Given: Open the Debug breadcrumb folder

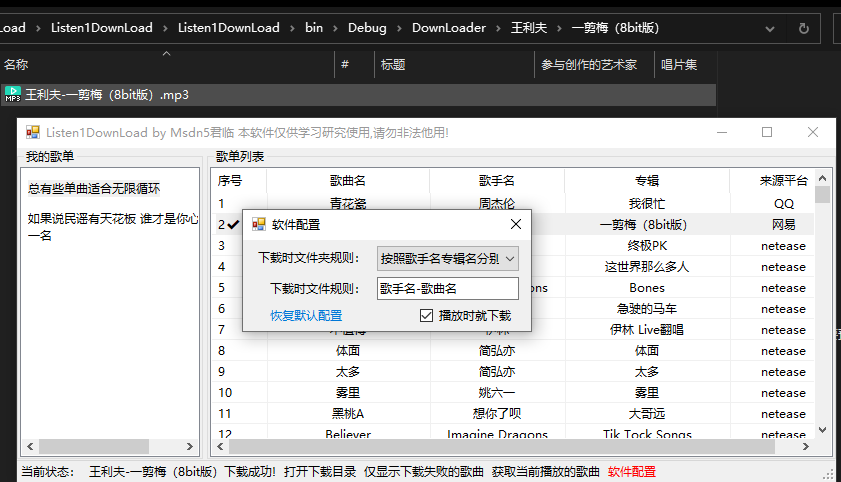Looking at the screenshot, I should point(367,28).
